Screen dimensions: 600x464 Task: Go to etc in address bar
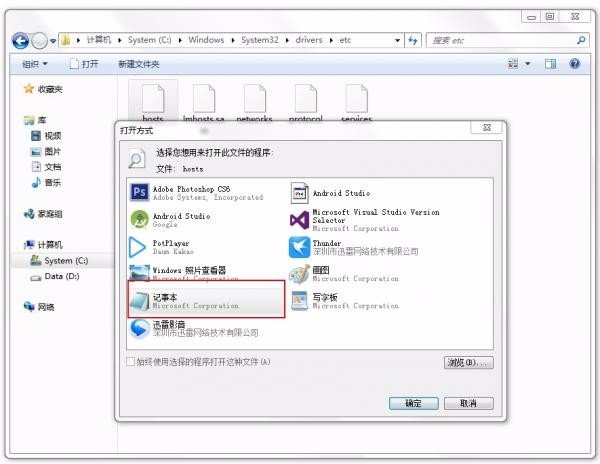click(345, 40)
